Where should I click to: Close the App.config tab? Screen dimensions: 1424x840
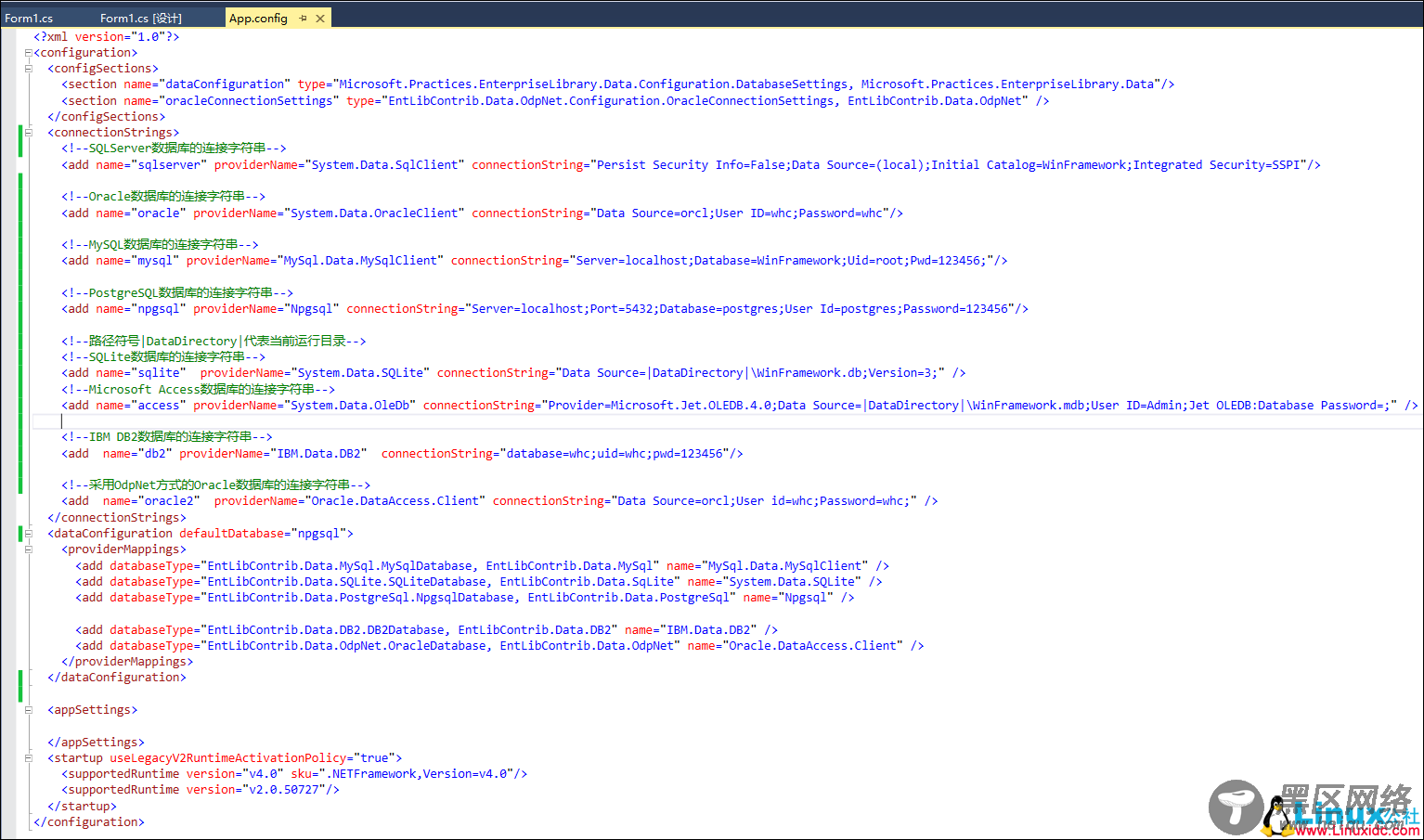[x=320, y=19]
